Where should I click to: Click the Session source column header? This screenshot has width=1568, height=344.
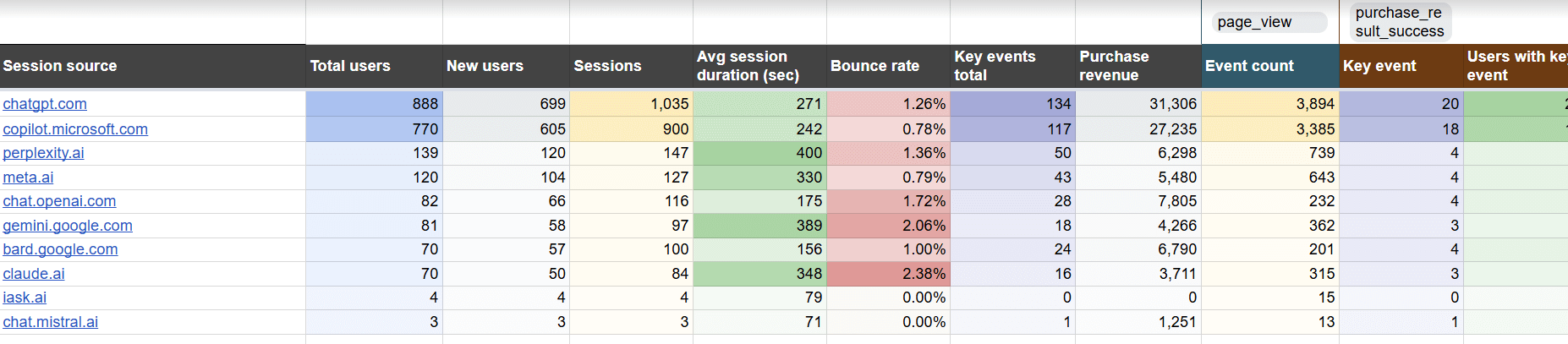pyautogui.click(x=153, y=66)
